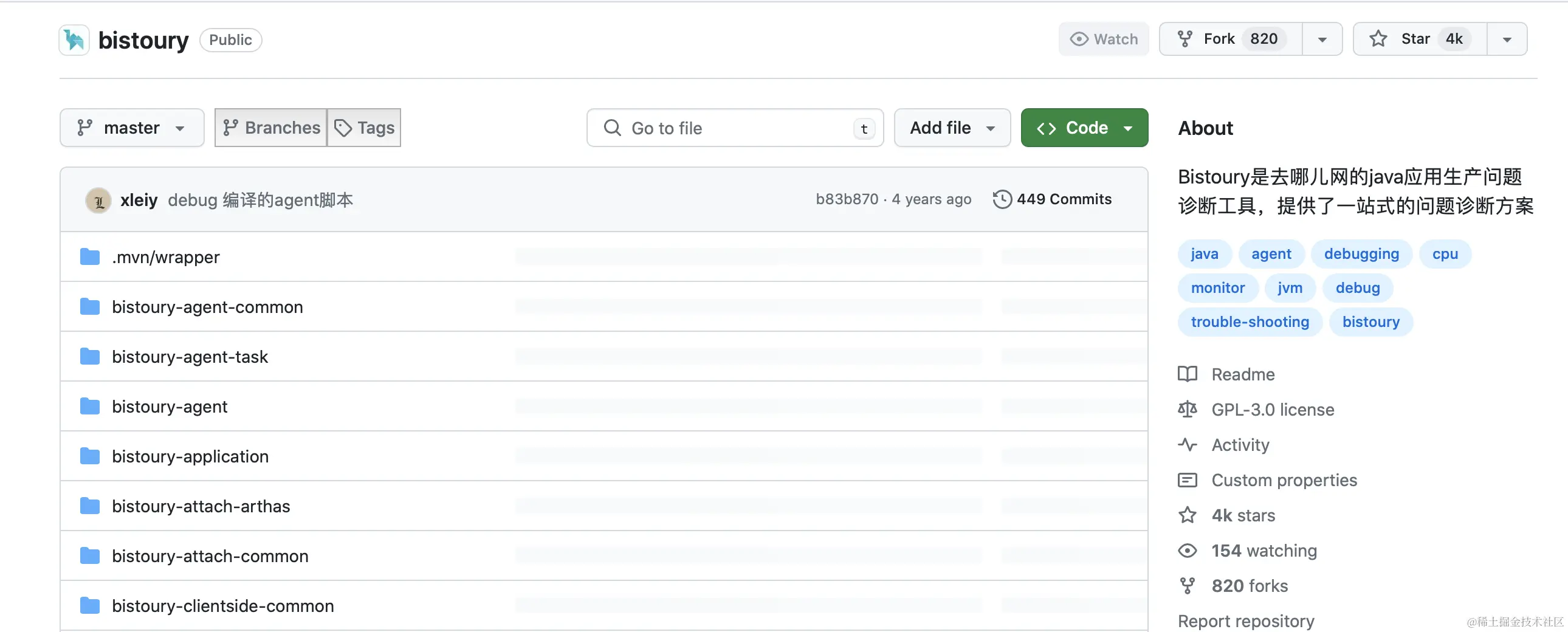Select the java topic tag
1568x632 pixels.
point(1204,254)
